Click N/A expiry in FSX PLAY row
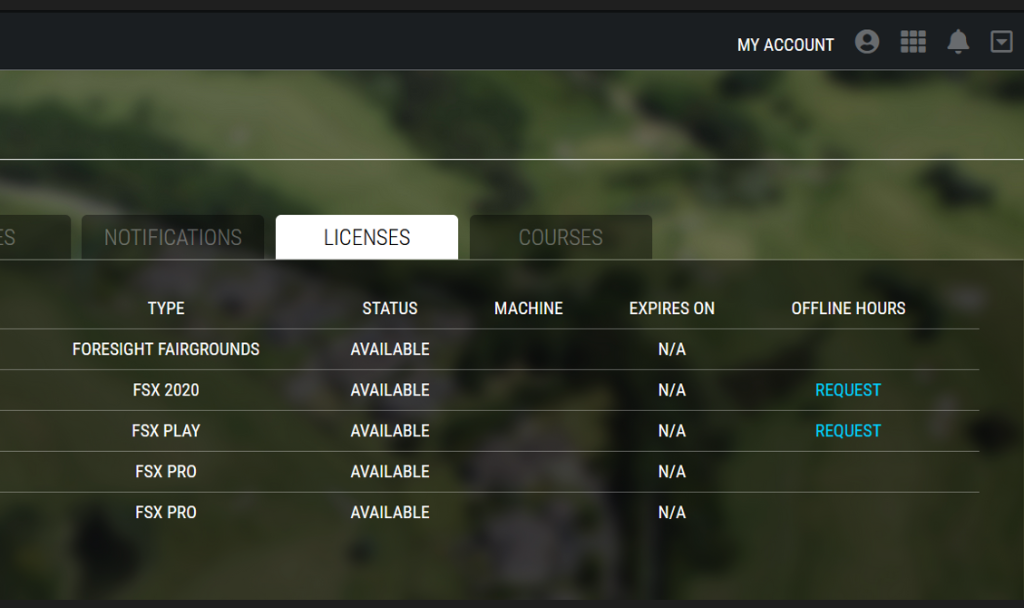1024x608 pixels. coord(672,431)
